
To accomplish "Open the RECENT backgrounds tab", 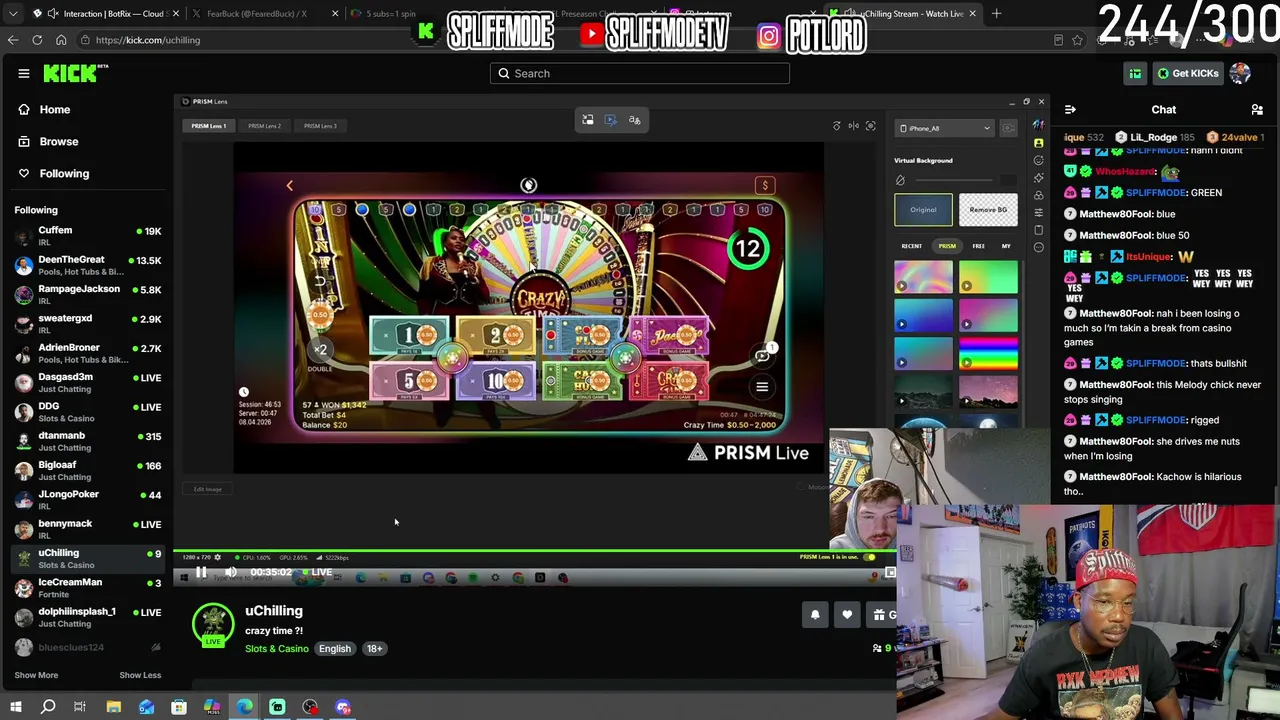I will (912, 246).
